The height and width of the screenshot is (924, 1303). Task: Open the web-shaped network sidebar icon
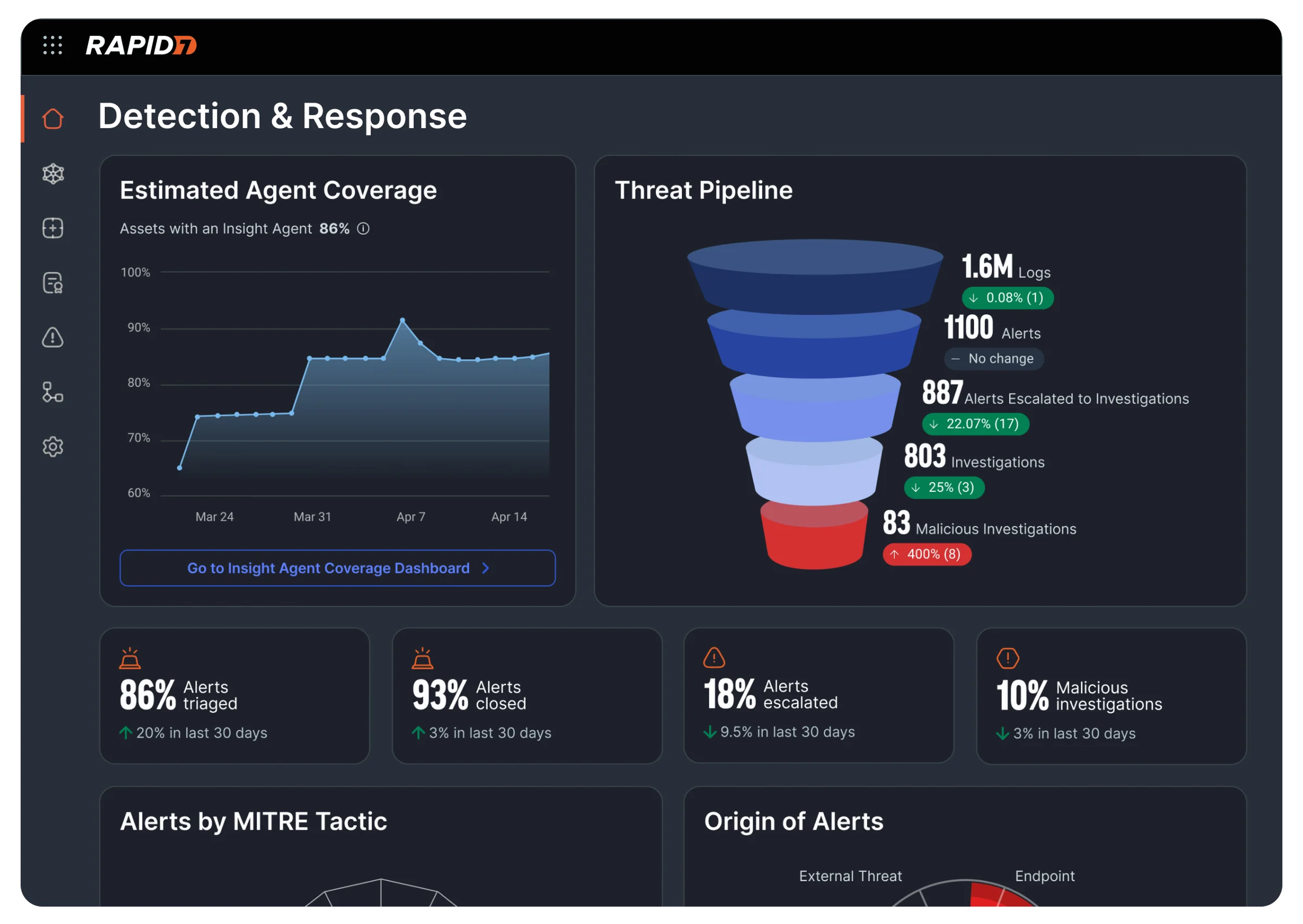pos(53,174)
